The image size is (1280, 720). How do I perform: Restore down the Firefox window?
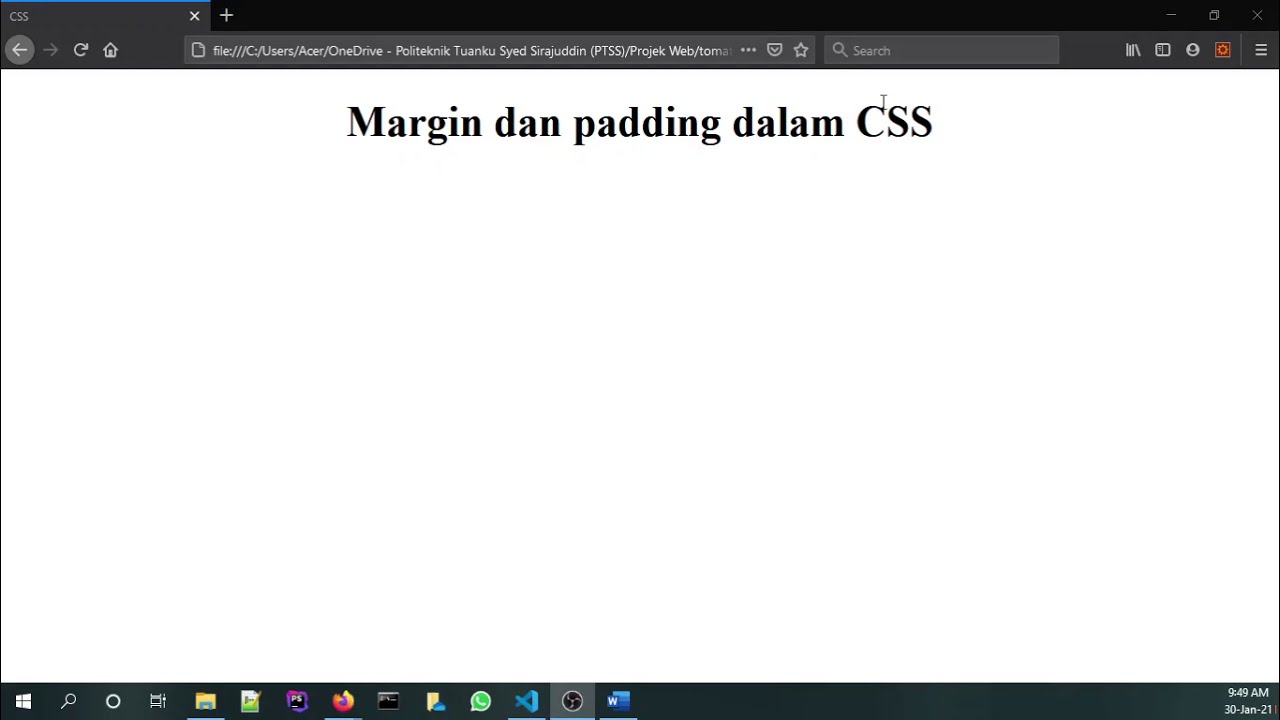1214,16
